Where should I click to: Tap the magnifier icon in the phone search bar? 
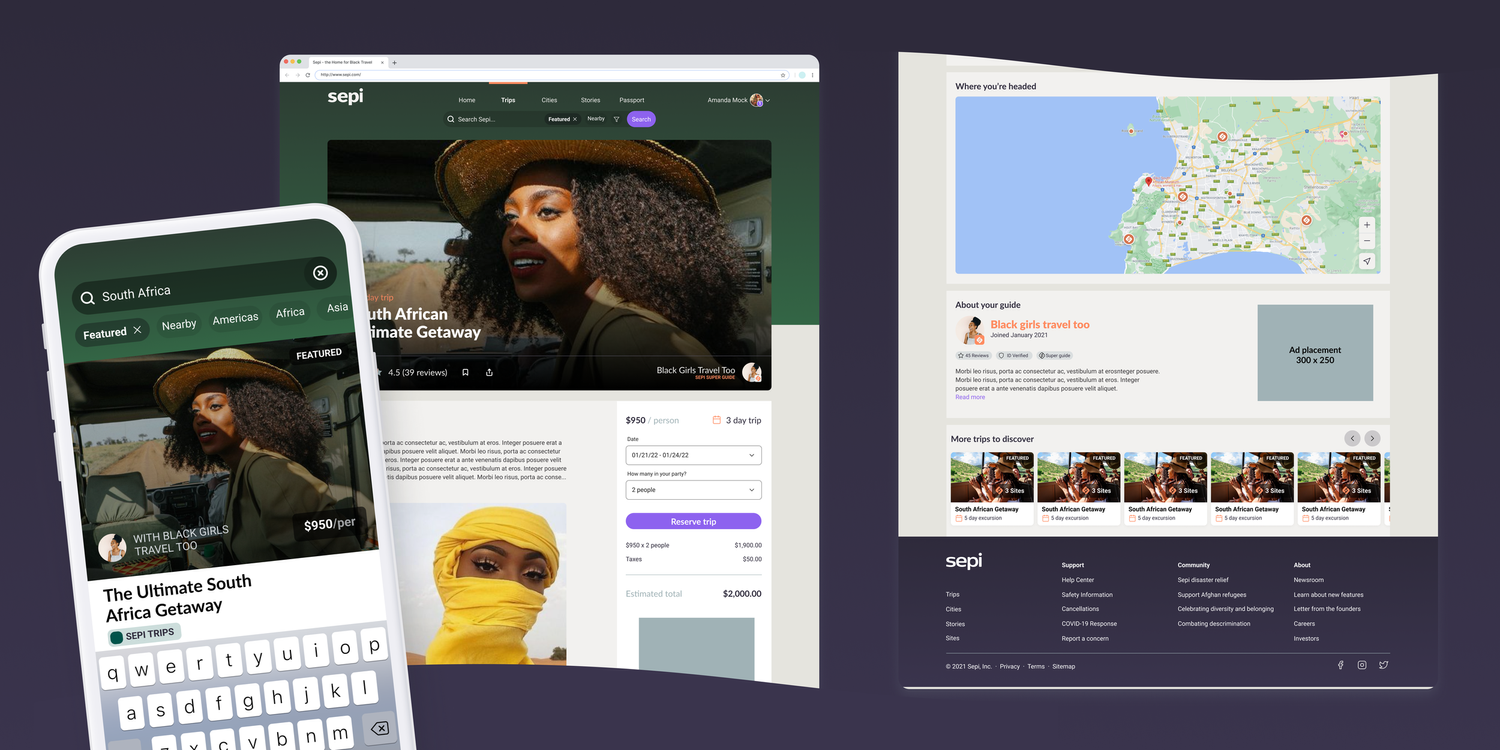point(88,298)
